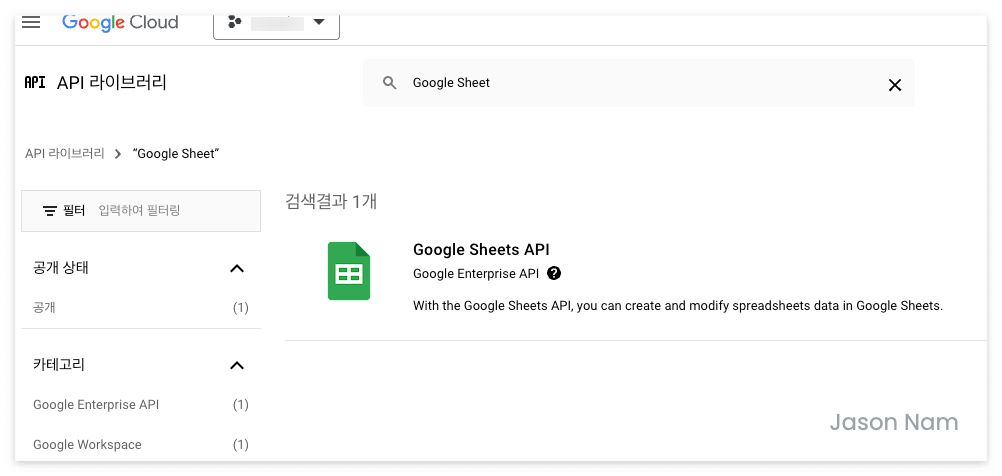Open the hamburger navigation menu

click(x=31, y=23)
